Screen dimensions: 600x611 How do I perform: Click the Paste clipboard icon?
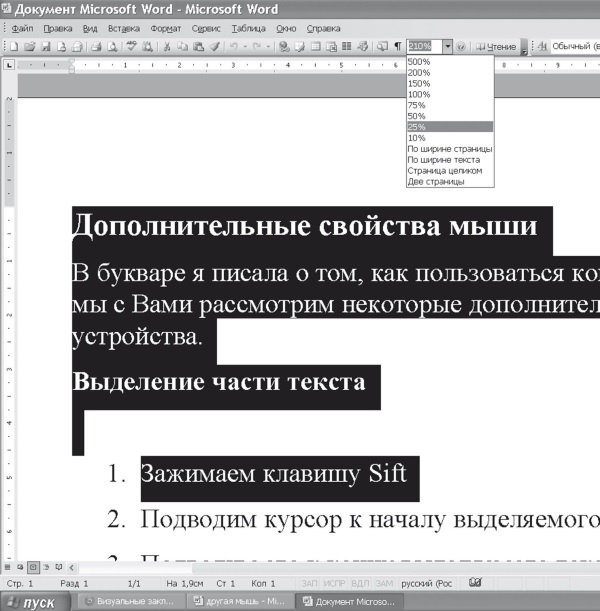[198, 47]
